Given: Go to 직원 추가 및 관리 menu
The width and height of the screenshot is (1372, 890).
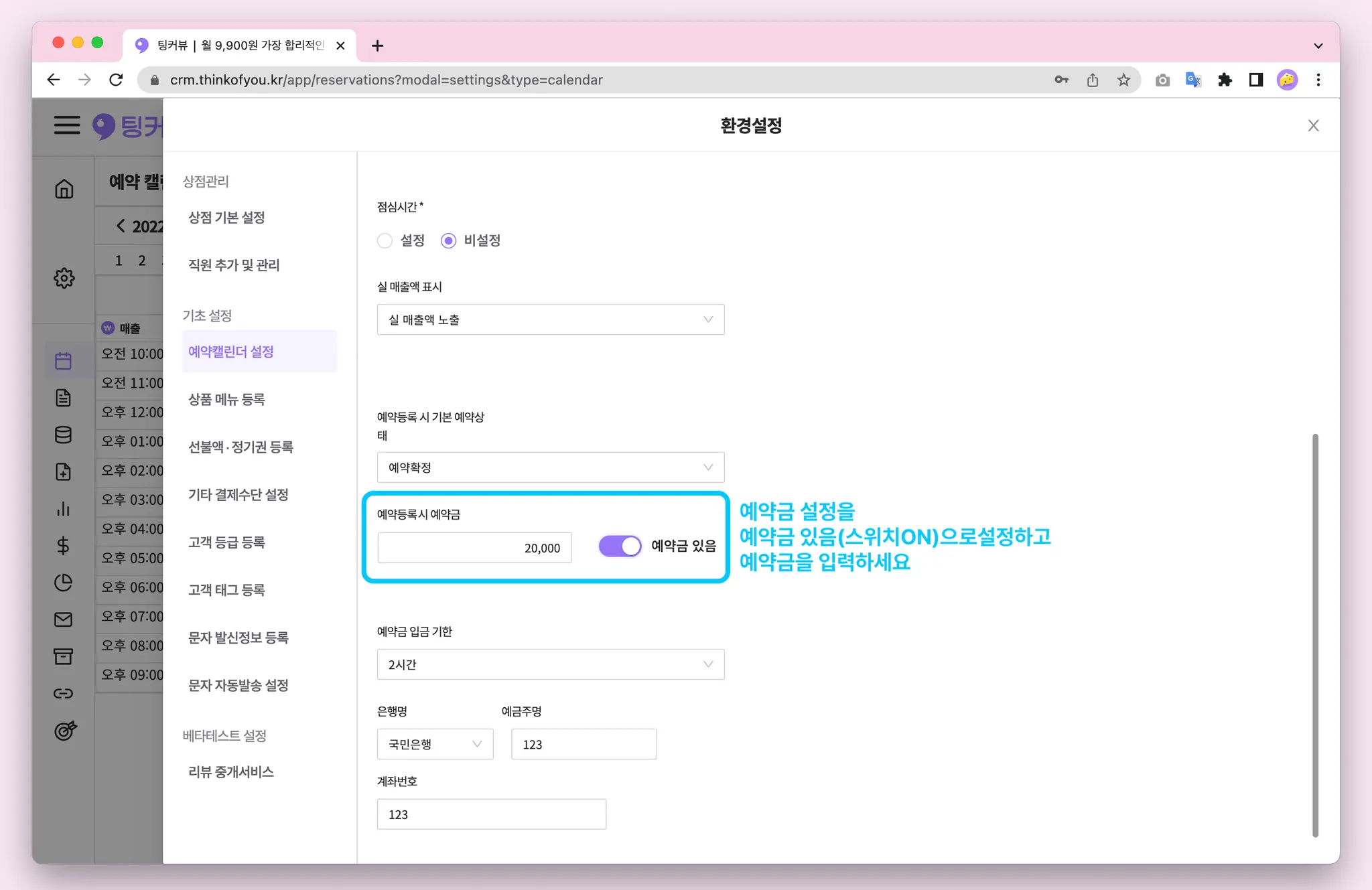Looking at the screenshot, I should tap(234, 265).
